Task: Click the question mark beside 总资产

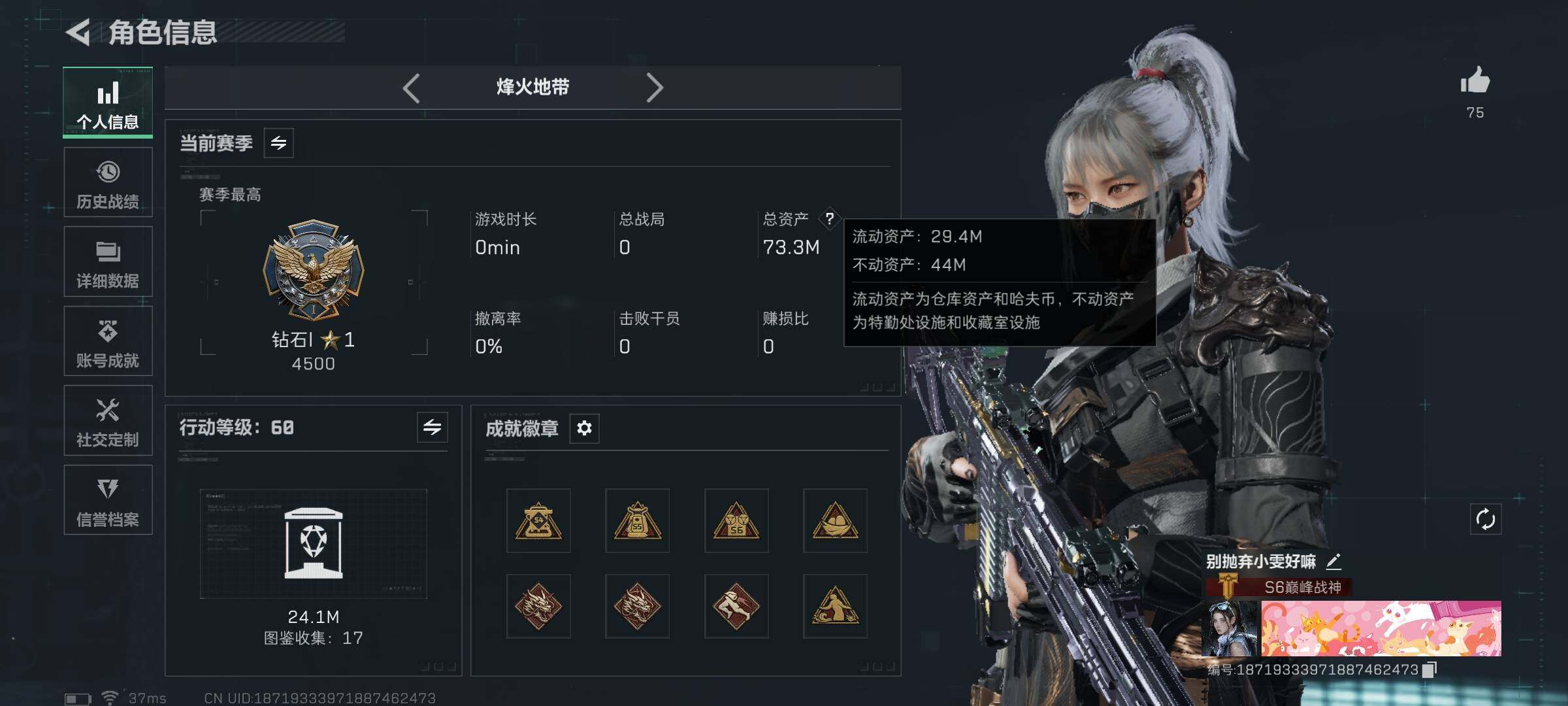Action: click(829, 218)
